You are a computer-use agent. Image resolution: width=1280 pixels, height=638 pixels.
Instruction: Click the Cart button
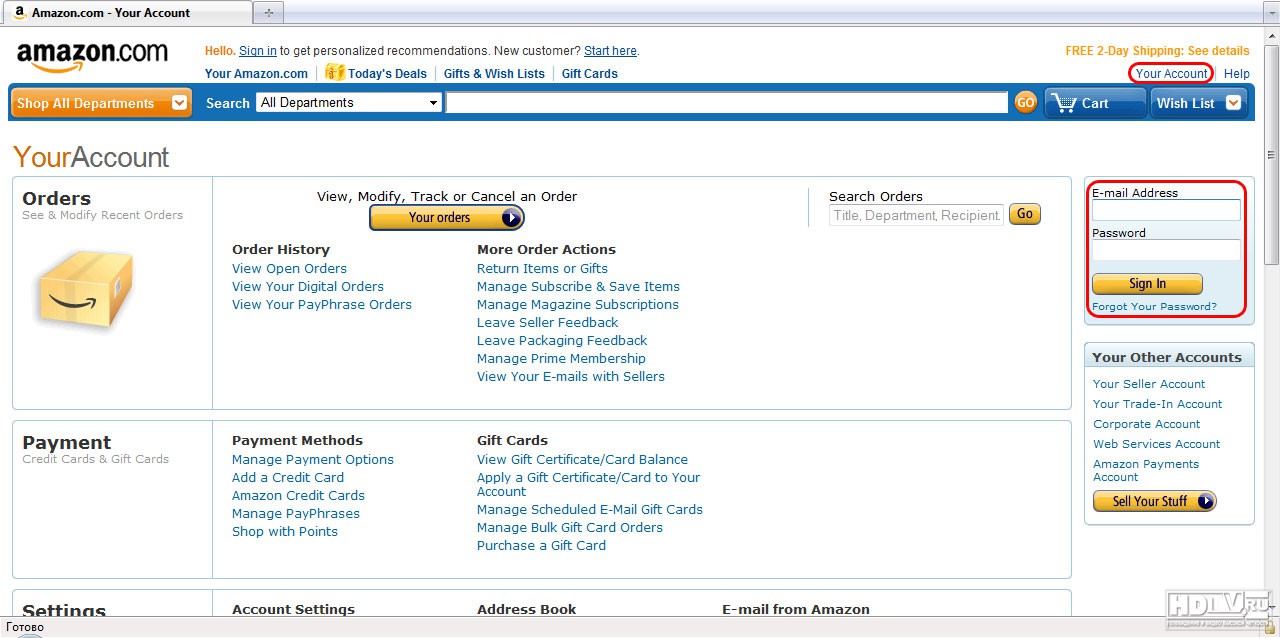pos(1095,103)
